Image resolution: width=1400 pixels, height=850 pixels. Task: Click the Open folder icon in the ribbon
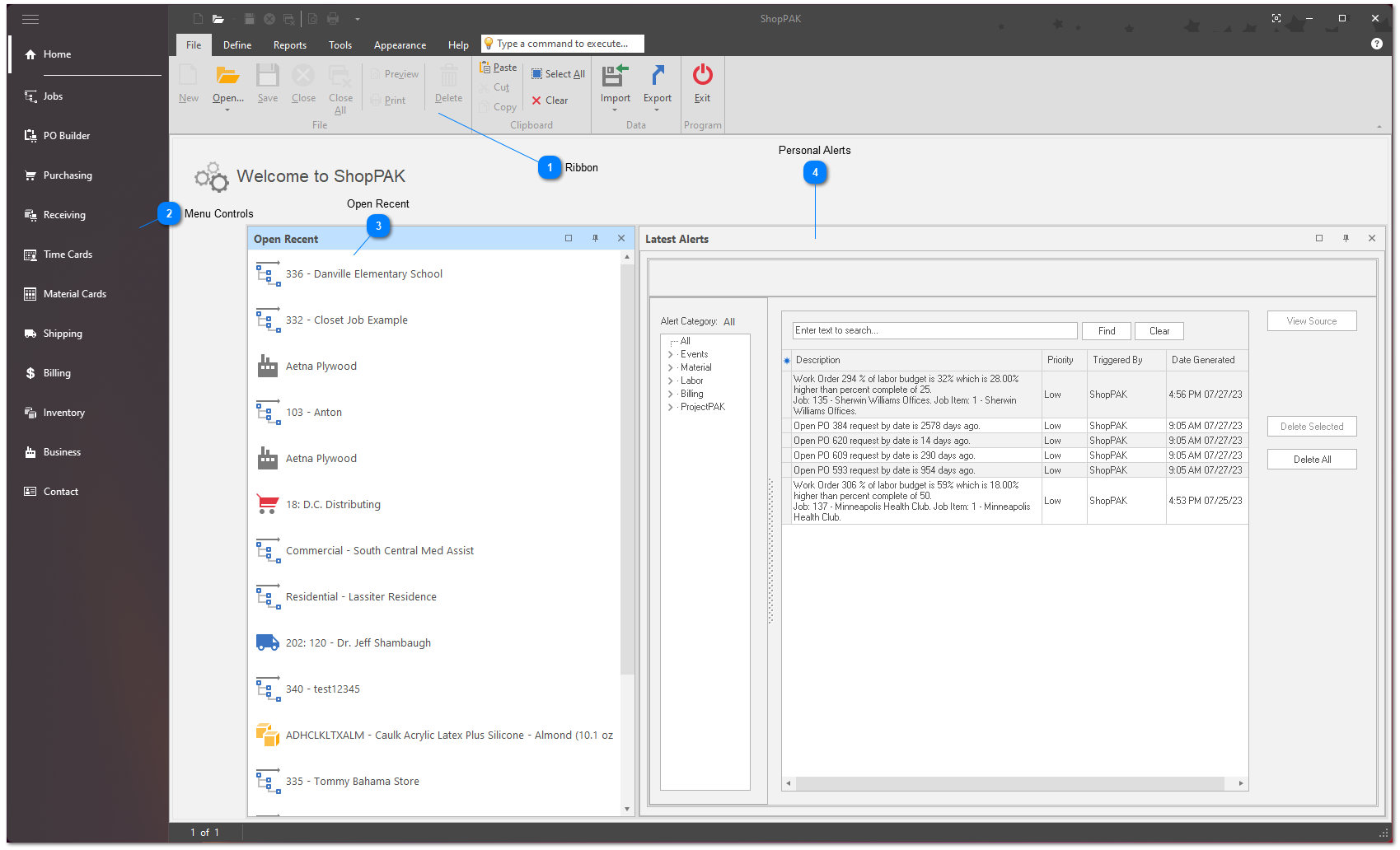coord(227,77)
